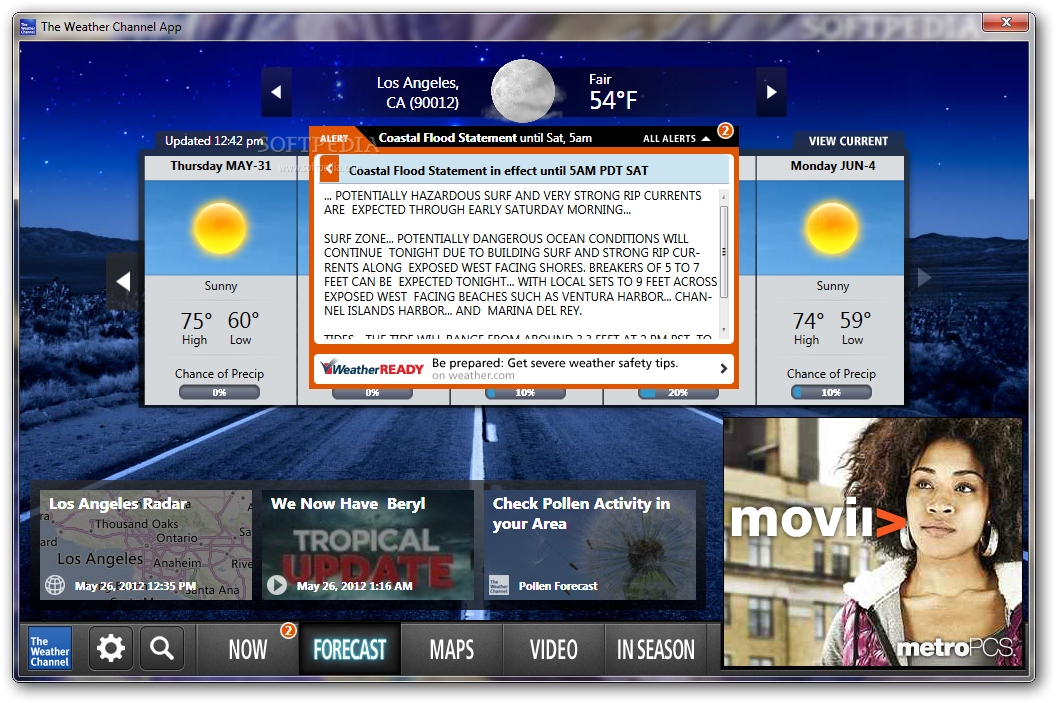Viewport: 1056px width, 703px height.
Task: Collapse the ALL ALERTS dropdown
Action: 676,138
